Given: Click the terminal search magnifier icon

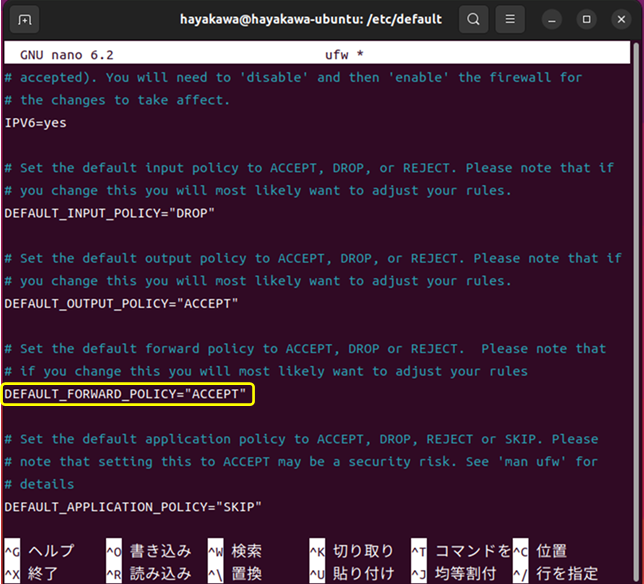Looking at the screenshot, I should point(473,19).
